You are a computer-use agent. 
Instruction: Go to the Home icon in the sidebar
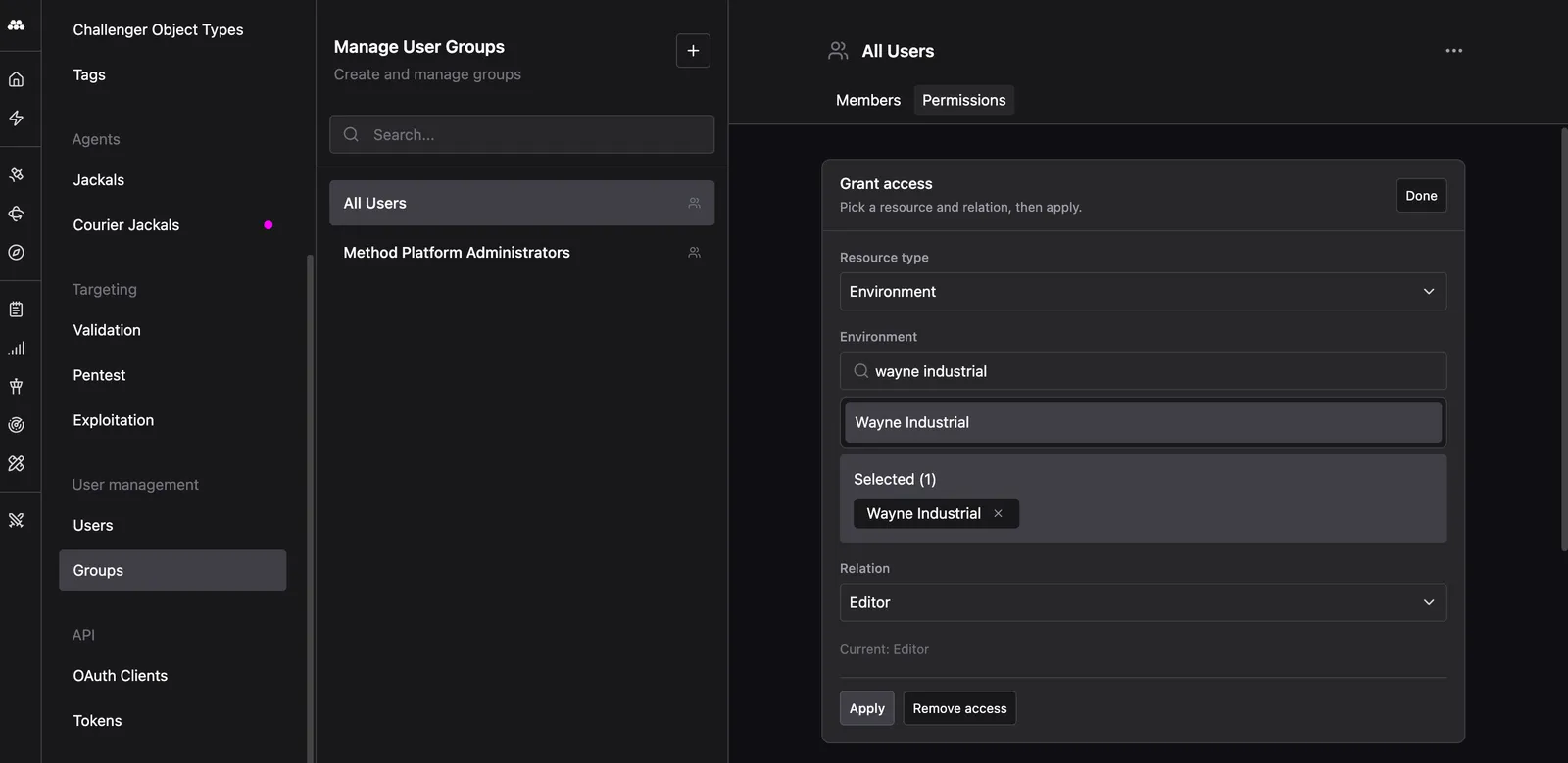16,79
